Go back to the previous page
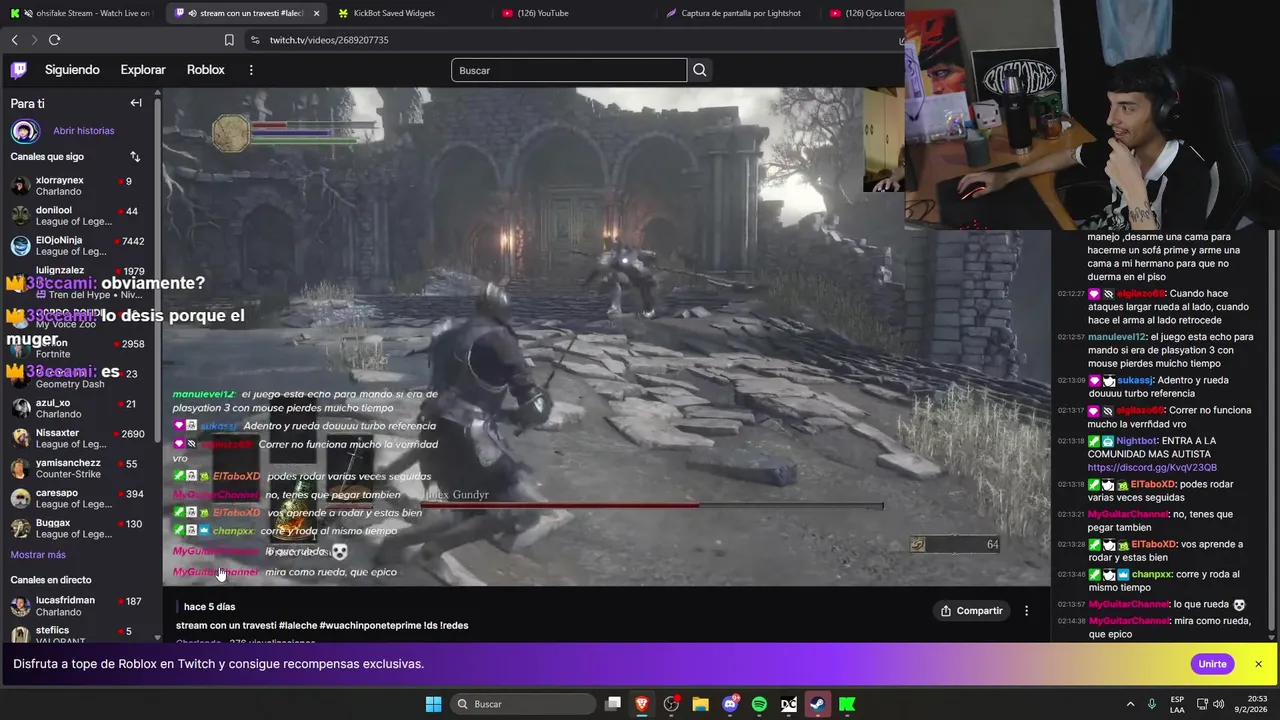 pyautogui.click(x=14, y=40)
